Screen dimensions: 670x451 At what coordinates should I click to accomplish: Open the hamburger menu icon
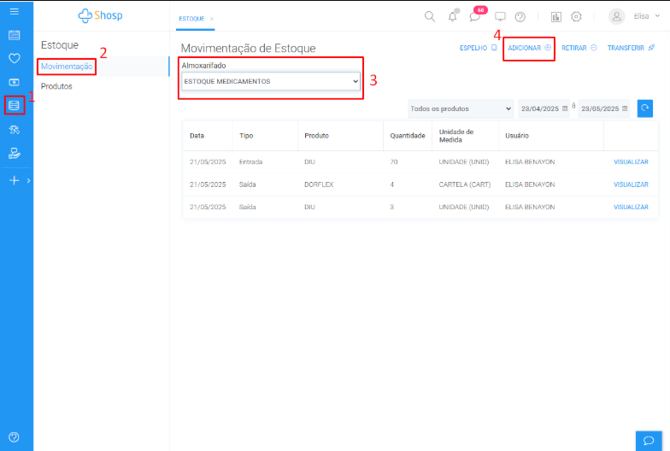pyautogui.click(x=14, y=12)
